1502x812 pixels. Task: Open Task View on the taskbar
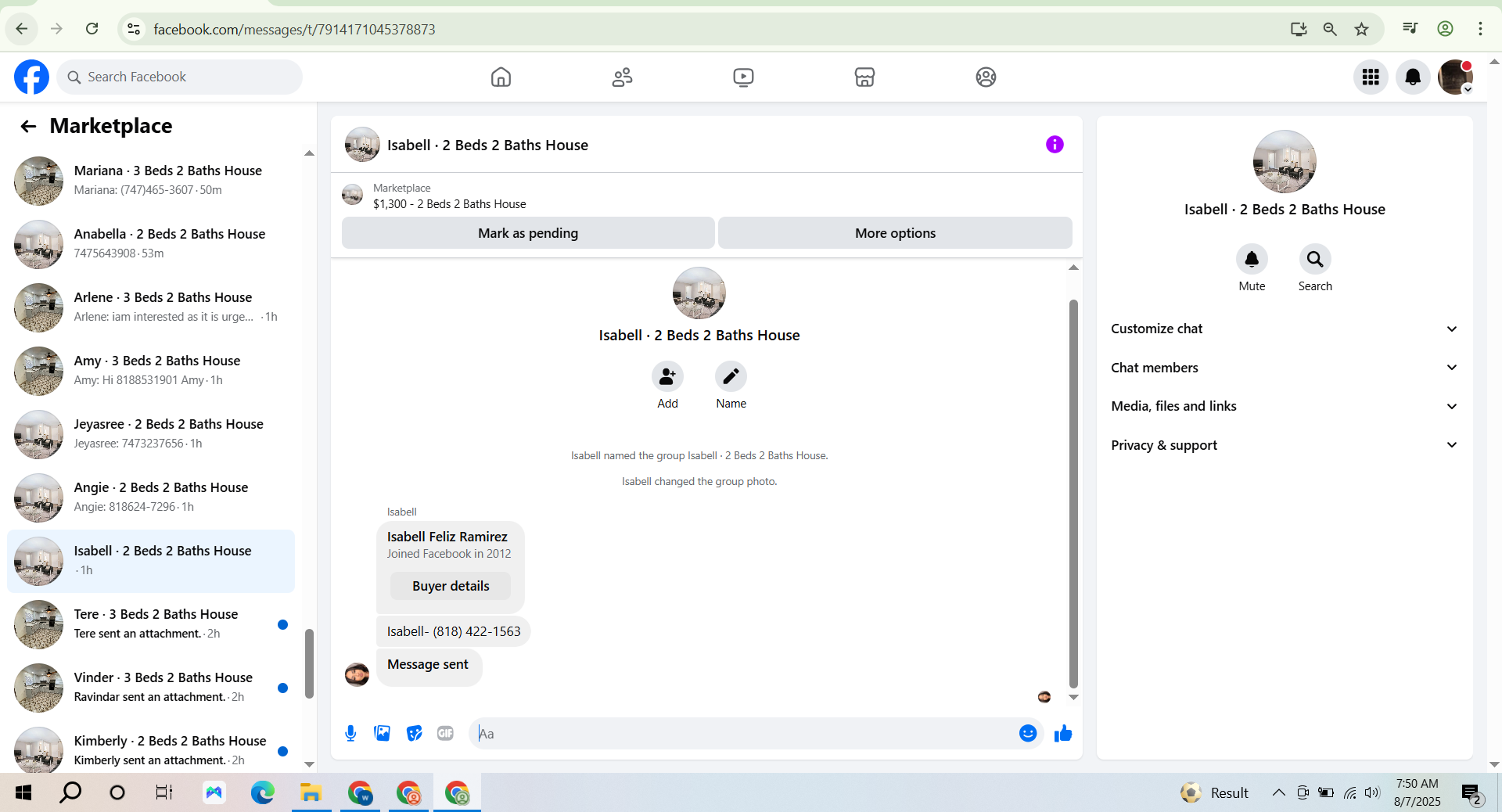click(163, 792)
